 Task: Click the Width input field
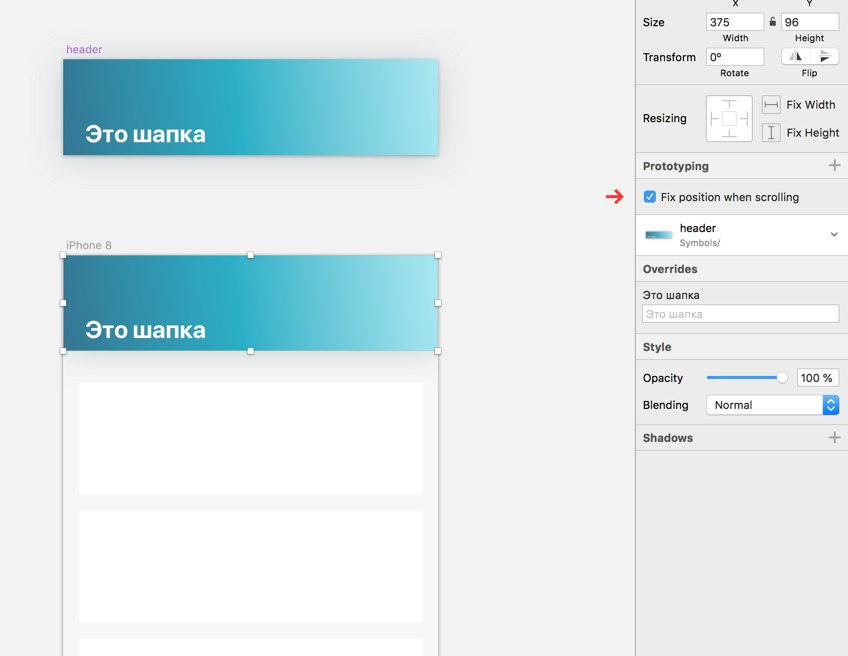[x=734, y=22]
